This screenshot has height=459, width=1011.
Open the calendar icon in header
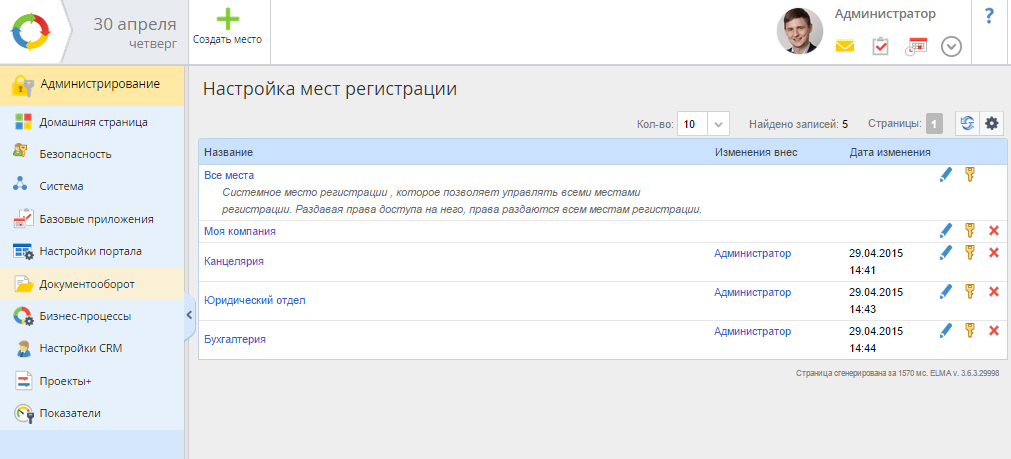pyautogui.click(x=916, y=47)
